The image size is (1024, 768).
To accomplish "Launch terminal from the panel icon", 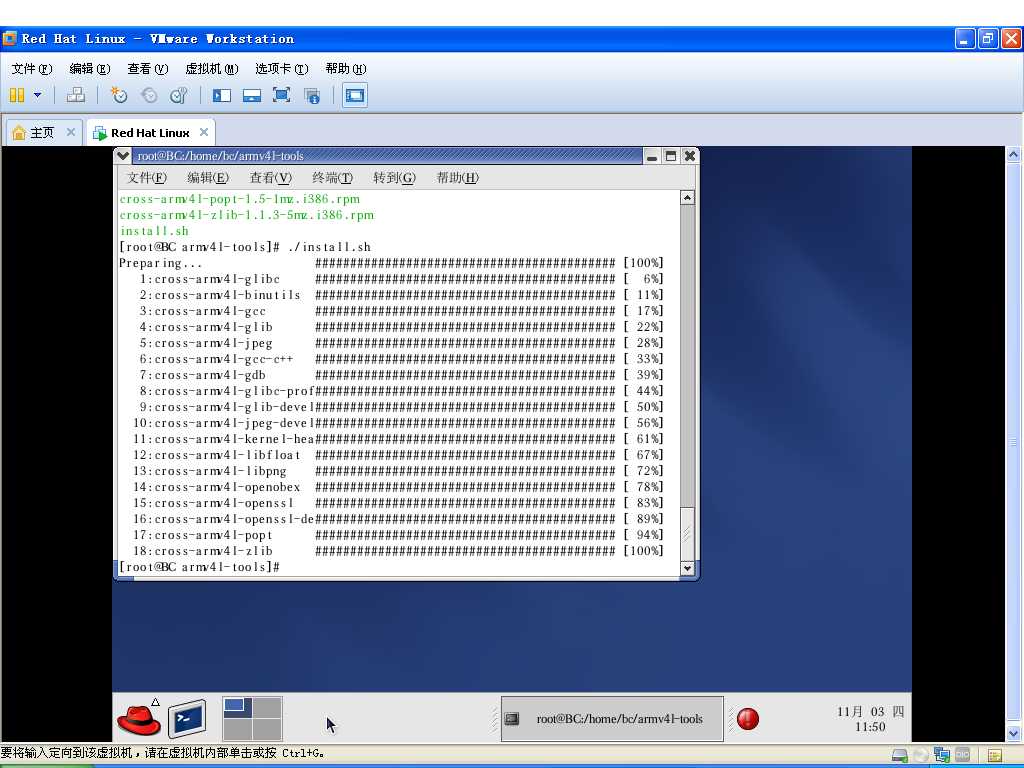I will click(187, 718).
